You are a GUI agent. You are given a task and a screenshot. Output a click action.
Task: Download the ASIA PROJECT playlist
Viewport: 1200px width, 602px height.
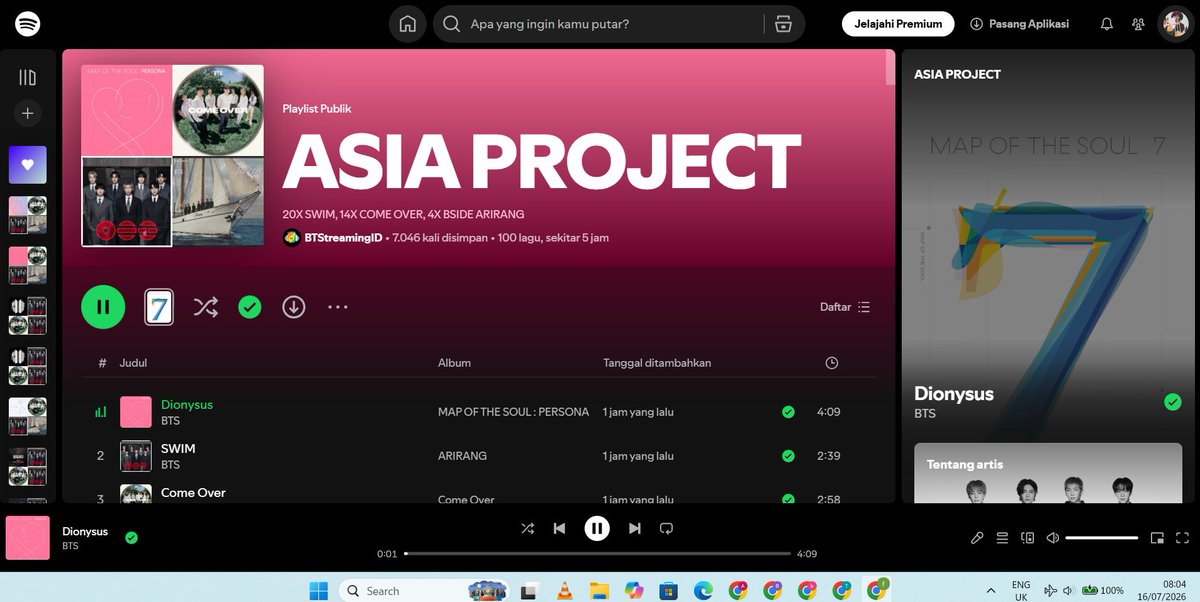pyautogui.click(x=293, y=307)
